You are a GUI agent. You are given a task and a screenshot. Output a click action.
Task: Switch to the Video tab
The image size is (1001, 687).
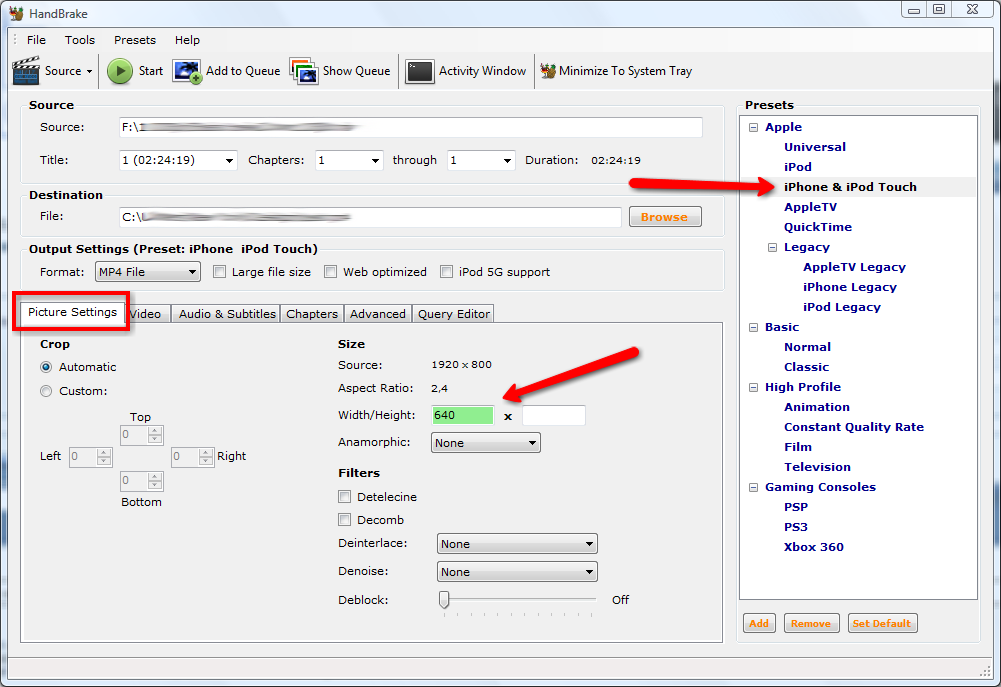point(149,313)
